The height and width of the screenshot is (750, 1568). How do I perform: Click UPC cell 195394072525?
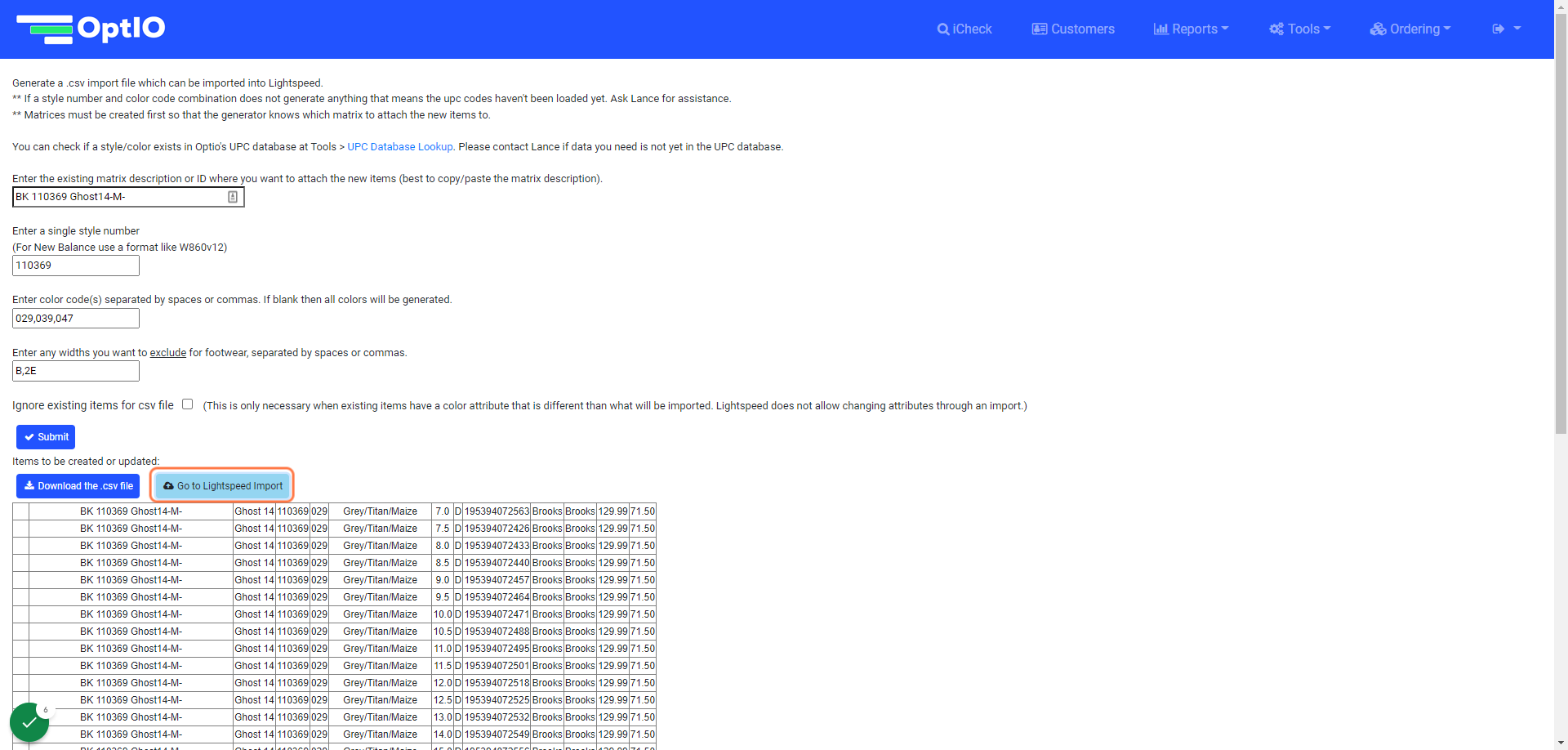(x=497, y=700)
